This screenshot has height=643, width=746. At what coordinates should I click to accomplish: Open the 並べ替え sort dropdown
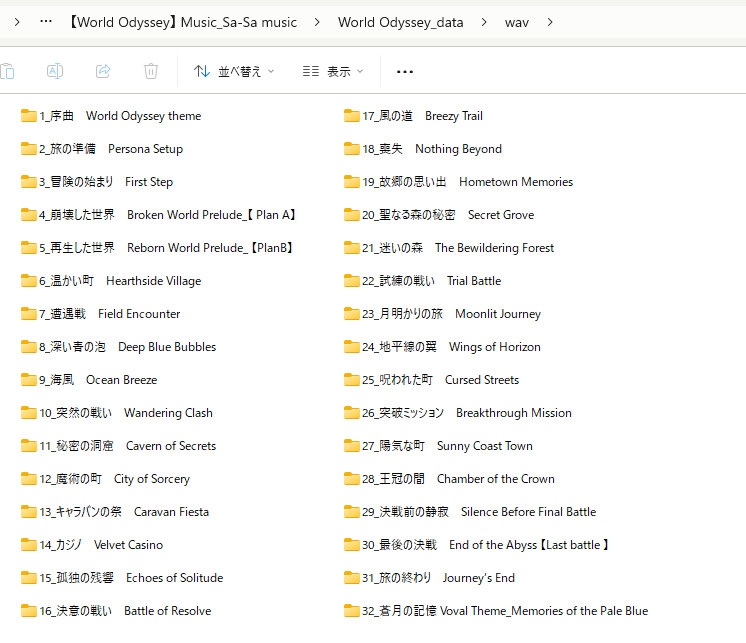(234, 71)
